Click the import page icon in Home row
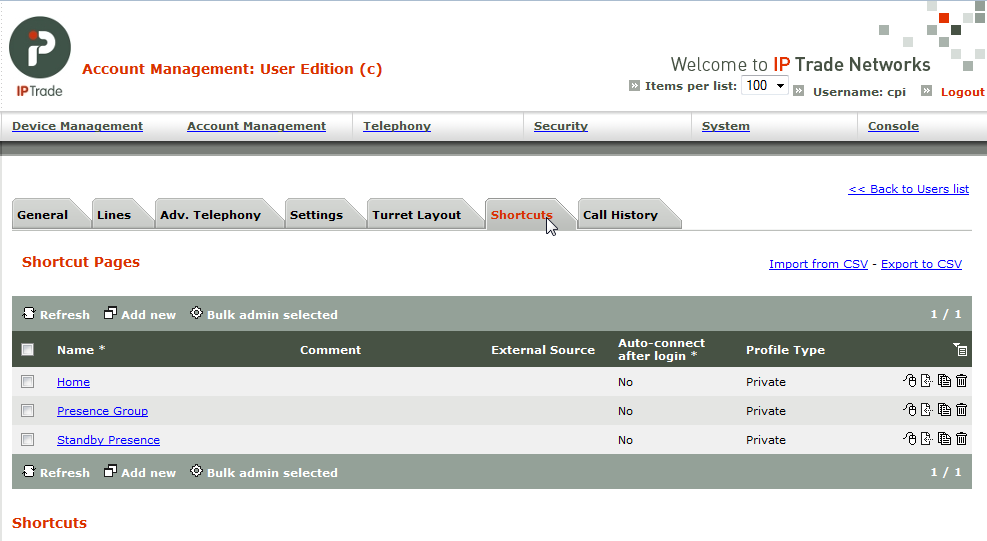Screen dimensions: 987x541 (x=926, y=381)
